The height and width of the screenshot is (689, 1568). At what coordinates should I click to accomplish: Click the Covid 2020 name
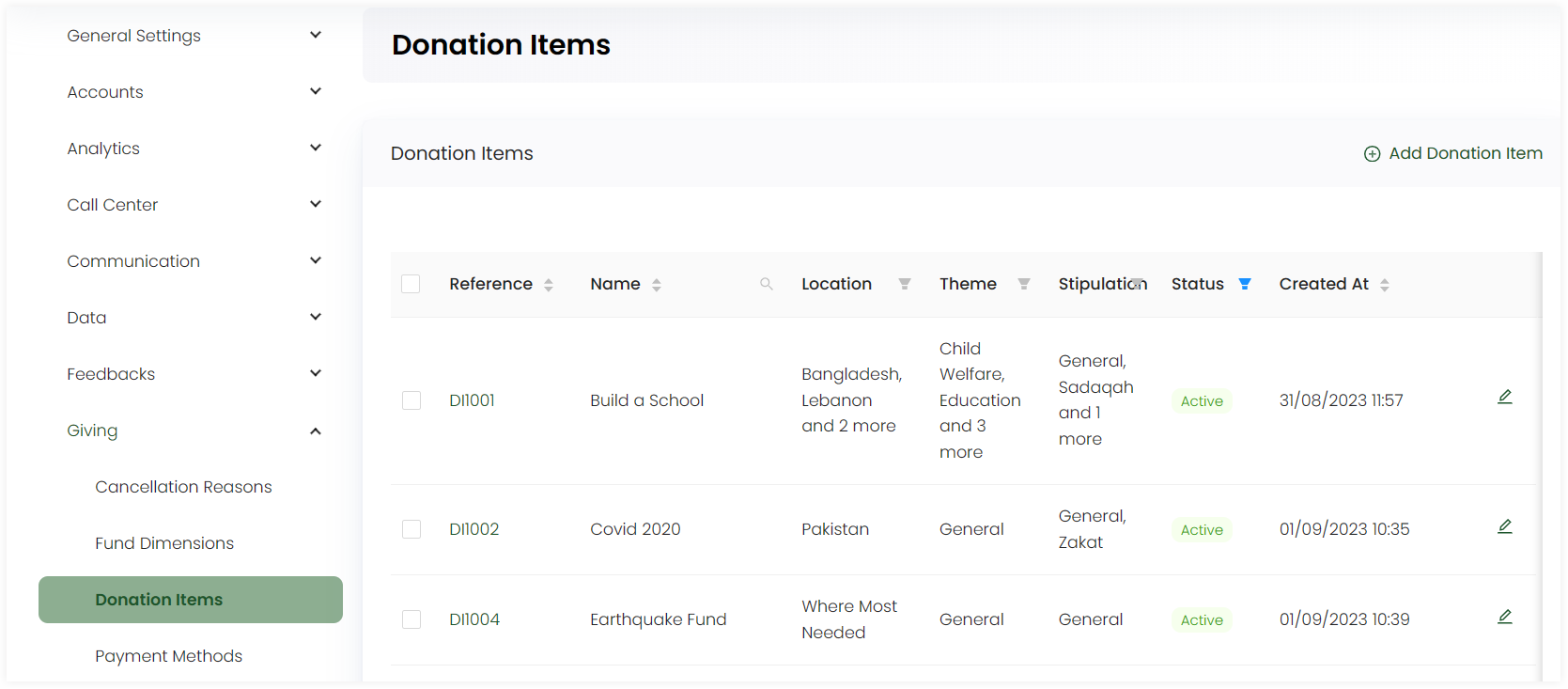(635, 529)
